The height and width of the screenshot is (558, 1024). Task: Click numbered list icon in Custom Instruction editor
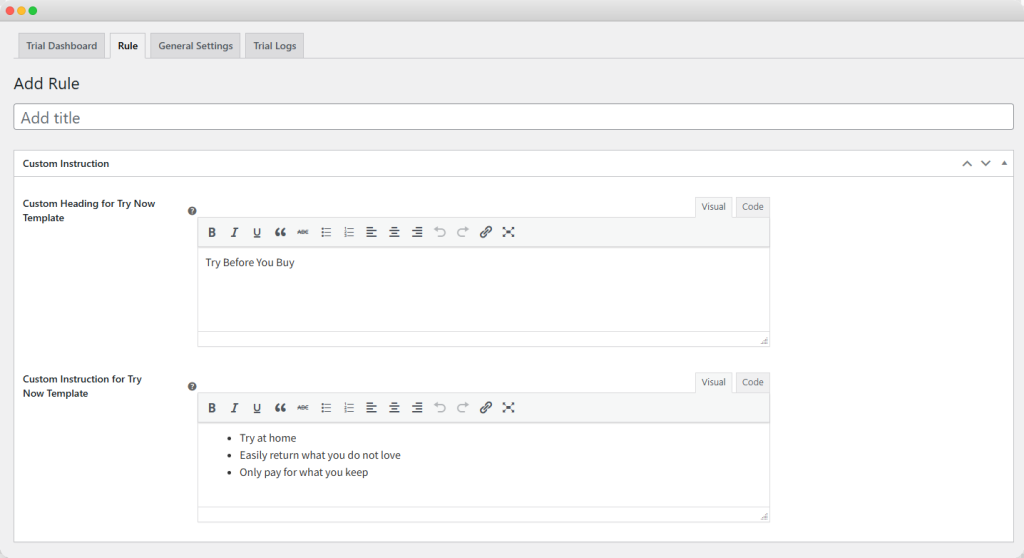click(349, 408)
